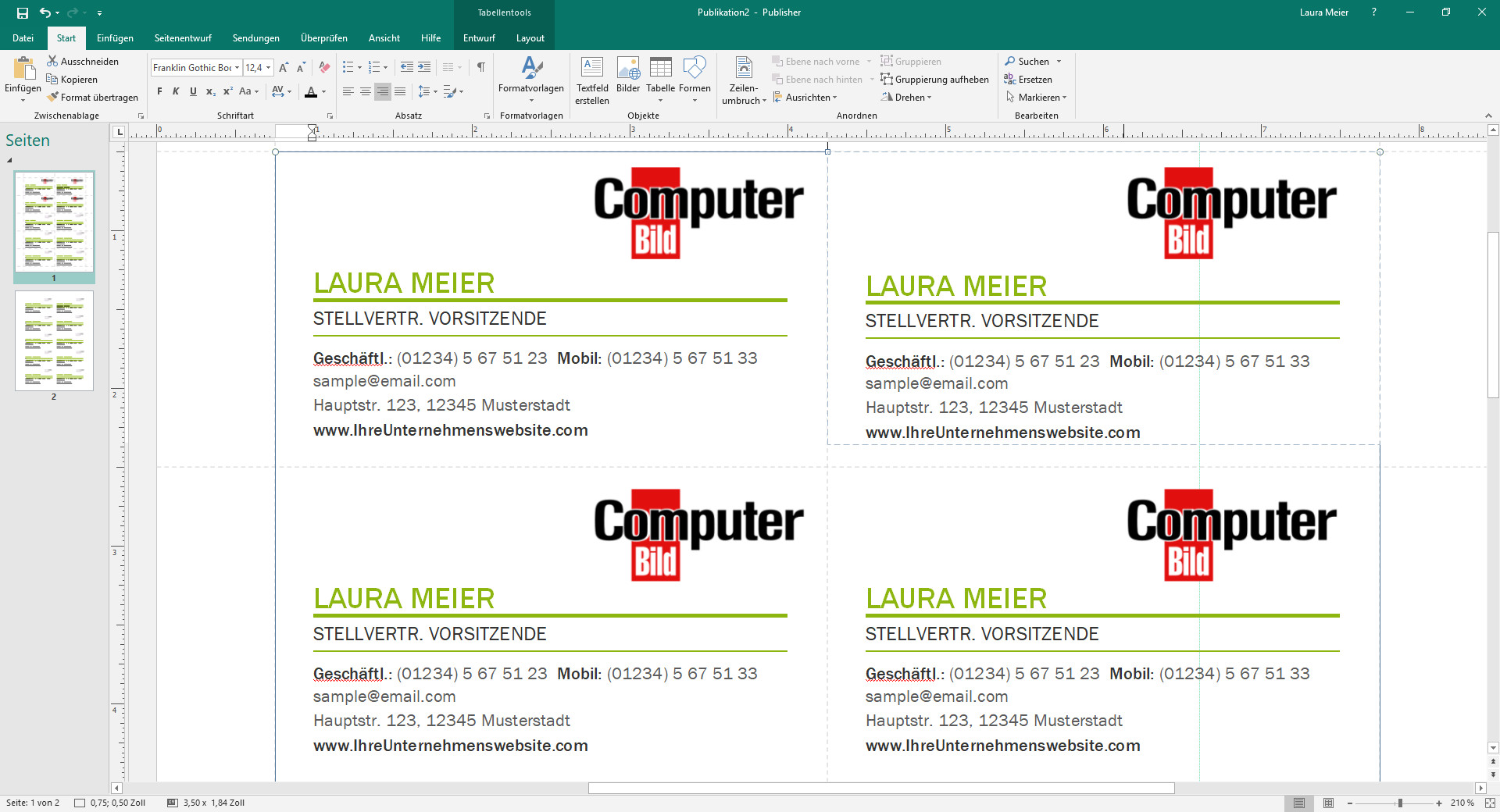This screenshot has height=812, width=1500.
Task: Zoom out with the minus button
Action: [1349, 803]
